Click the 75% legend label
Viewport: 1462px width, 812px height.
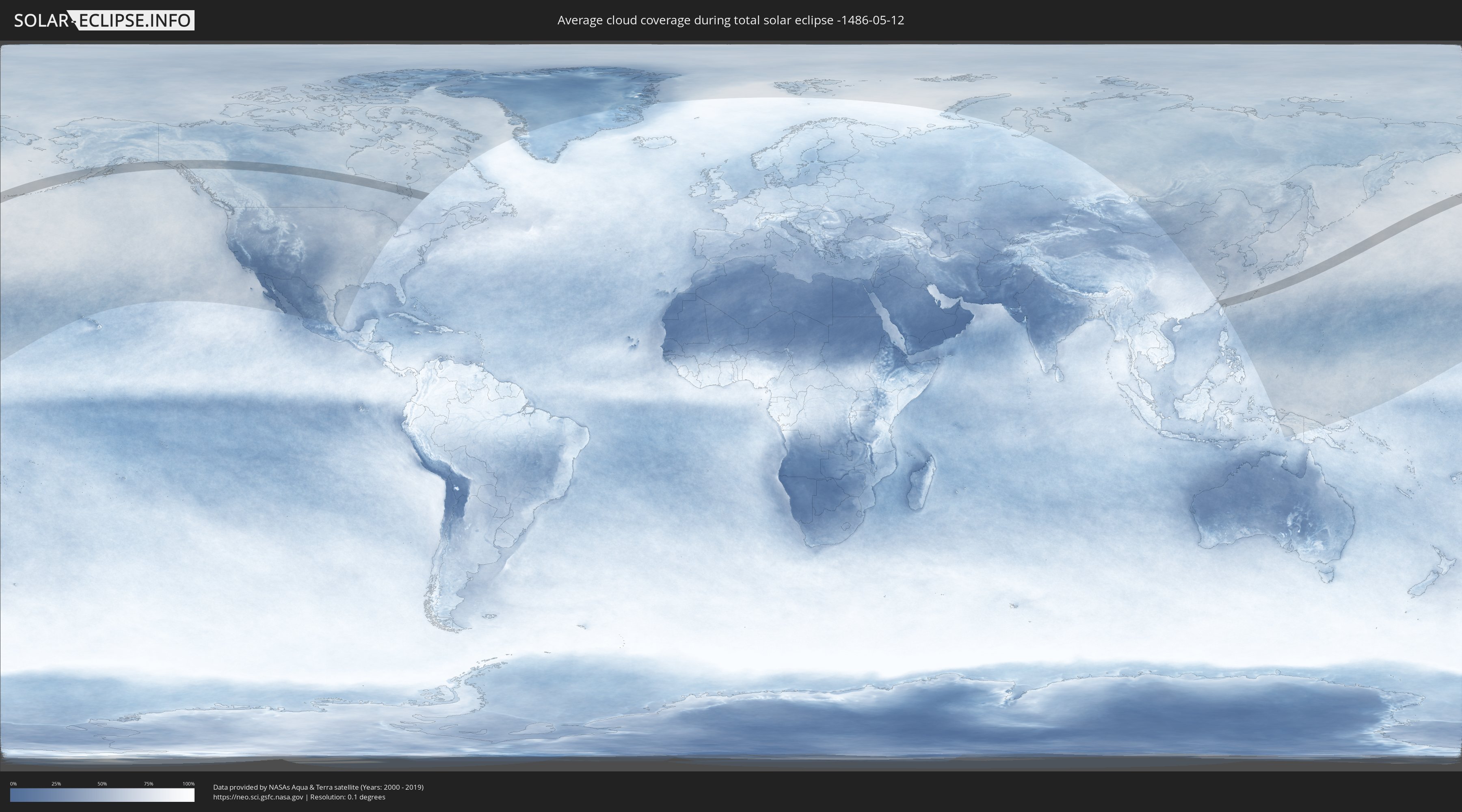(x=148, y=784)
